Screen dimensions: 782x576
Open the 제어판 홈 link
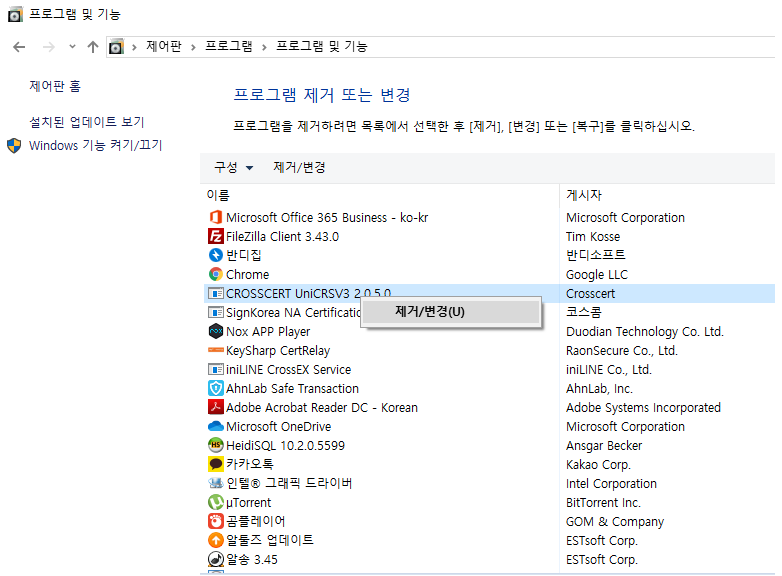point(55,86)
